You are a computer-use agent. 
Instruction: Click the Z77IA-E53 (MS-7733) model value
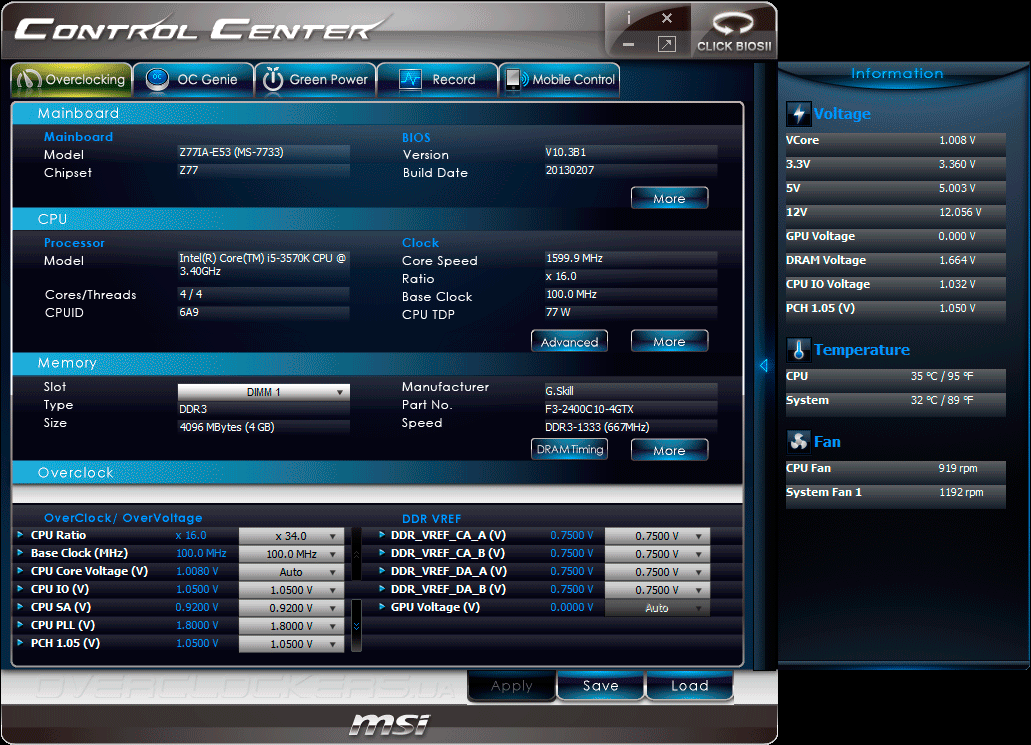[264, 153]
